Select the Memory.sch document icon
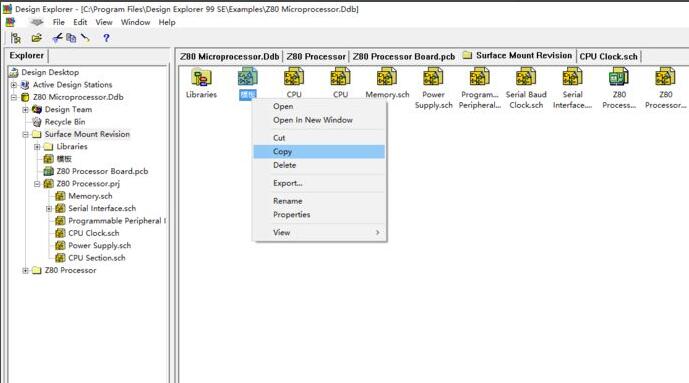This screenshot has width=689, height=383. tap(387, 77)
